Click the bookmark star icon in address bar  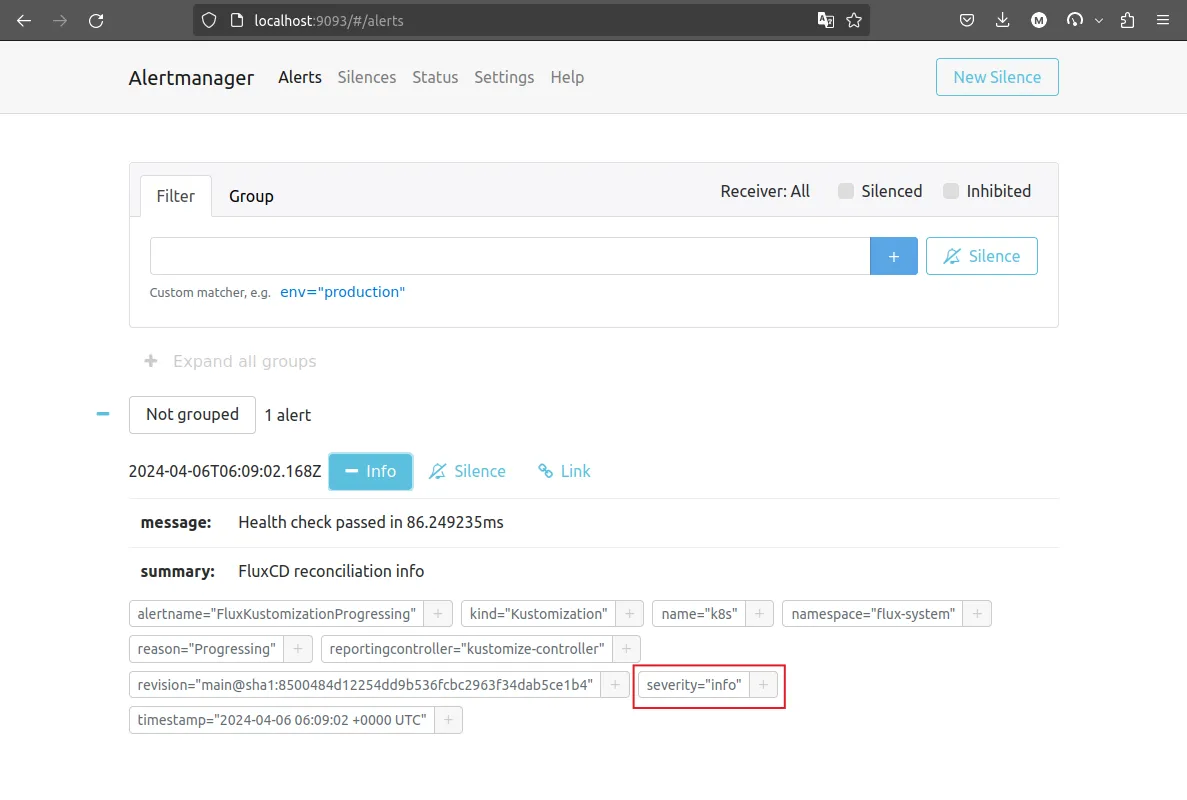click(x=854, y=20)
